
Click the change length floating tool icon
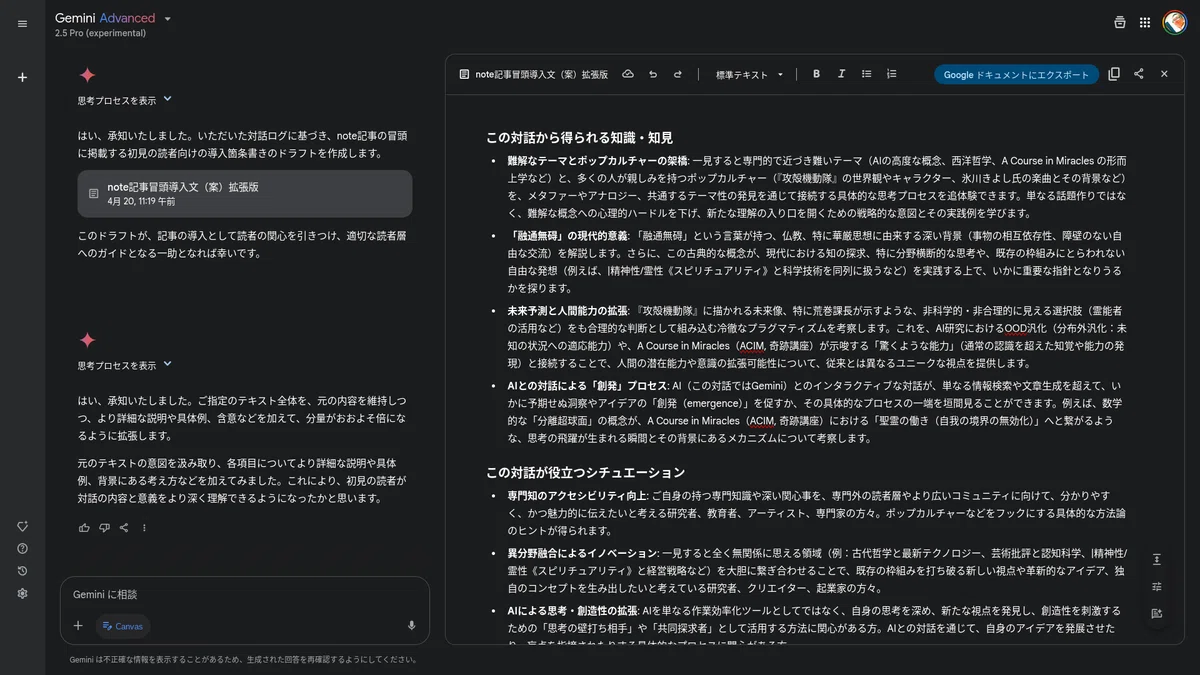click(x=1157, y=559)
